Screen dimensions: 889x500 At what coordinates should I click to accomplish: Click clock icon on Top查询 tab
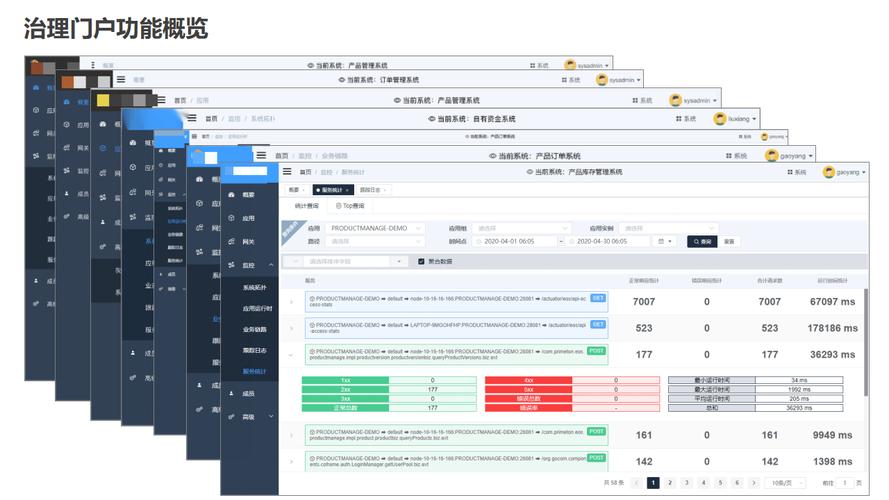(338, 206)
